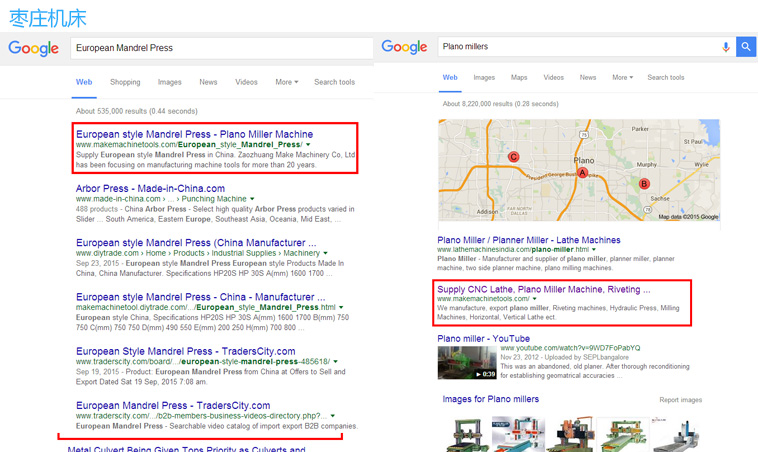This screenshot has height=452, width=758.
Task: Click 'Map data ©2015 Google' map attribution
Action: click(x=688, y=217)
